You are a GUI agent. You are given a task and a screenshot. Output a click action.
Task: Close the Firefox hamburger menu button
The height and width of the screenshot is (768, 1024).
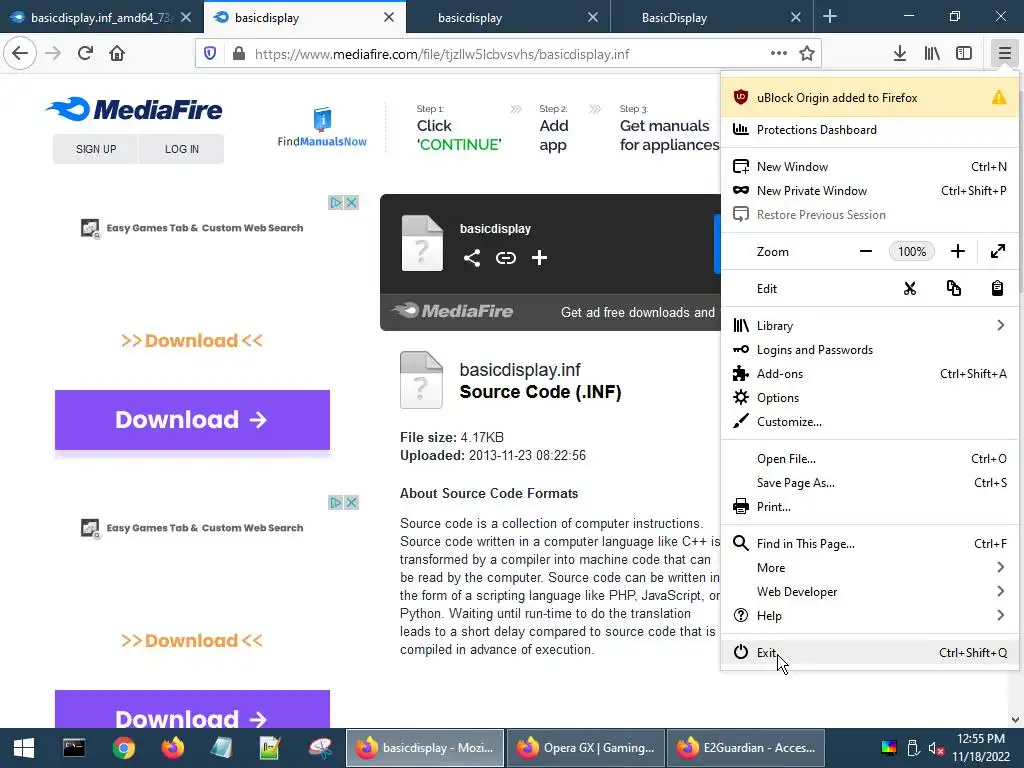coord(1004,54)
